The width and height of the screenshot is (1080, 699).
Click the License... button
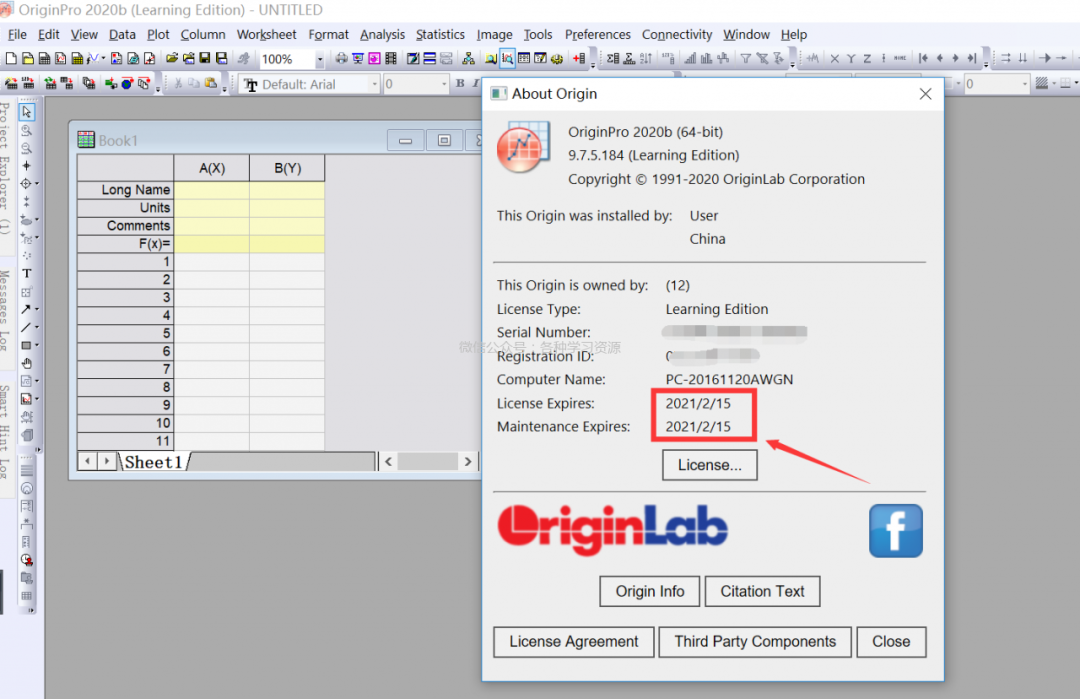709,465
